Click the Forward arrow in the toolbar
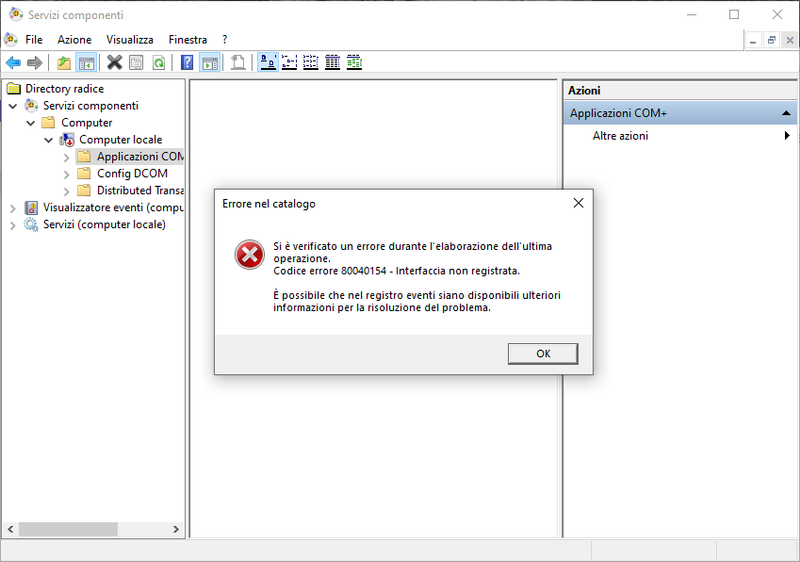This screenshot has width=800, height=562. (34, 63)
